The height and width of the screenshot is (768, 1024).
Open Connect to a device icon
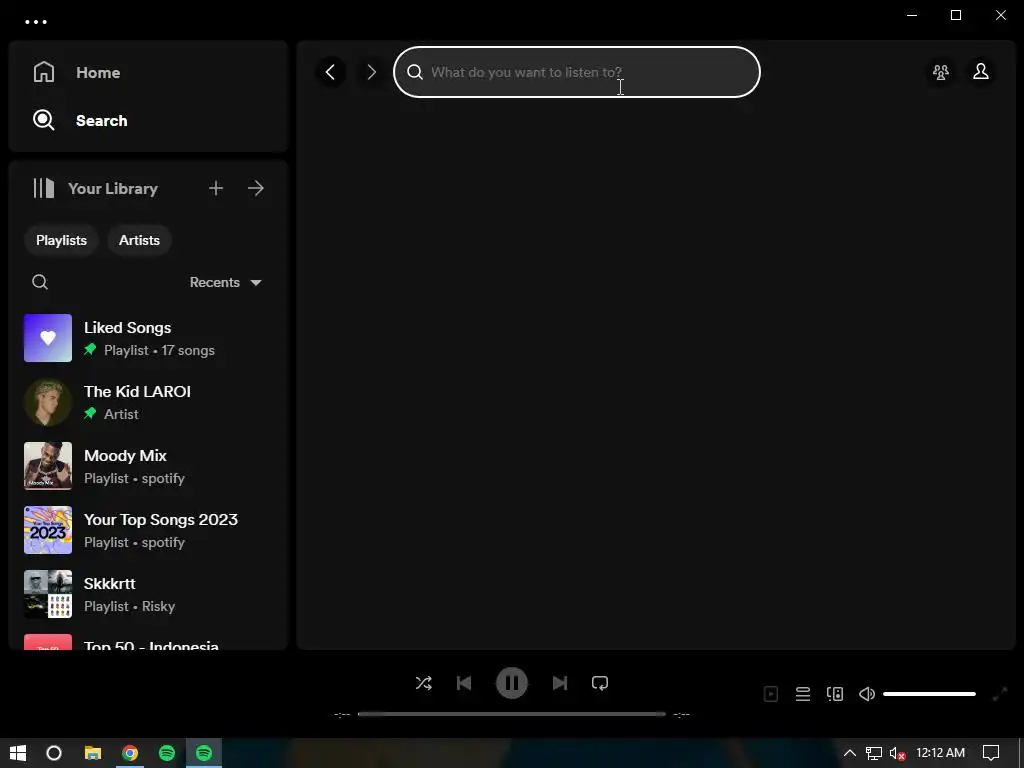click(x=835, y=694)
